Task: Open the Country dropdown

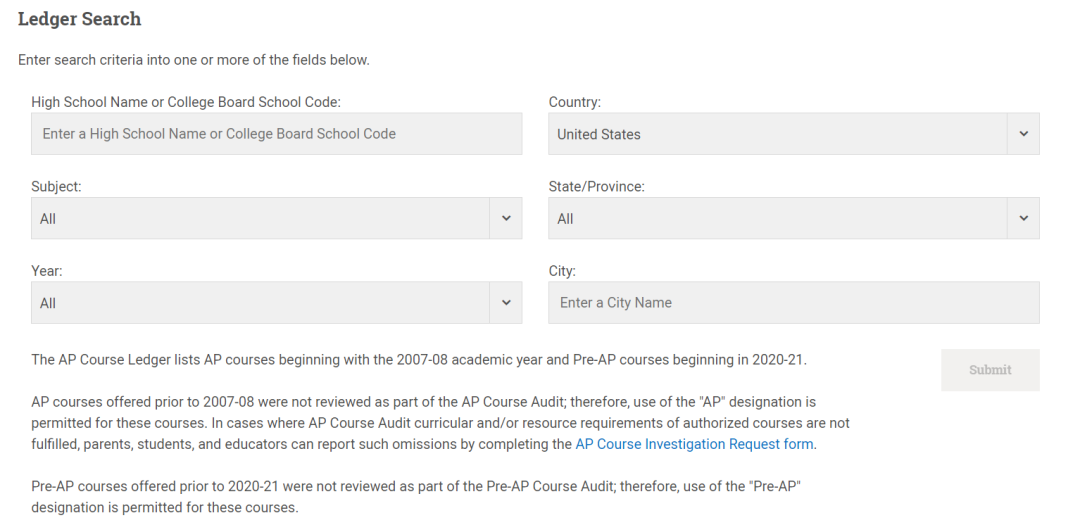Action: coord(793,134)
